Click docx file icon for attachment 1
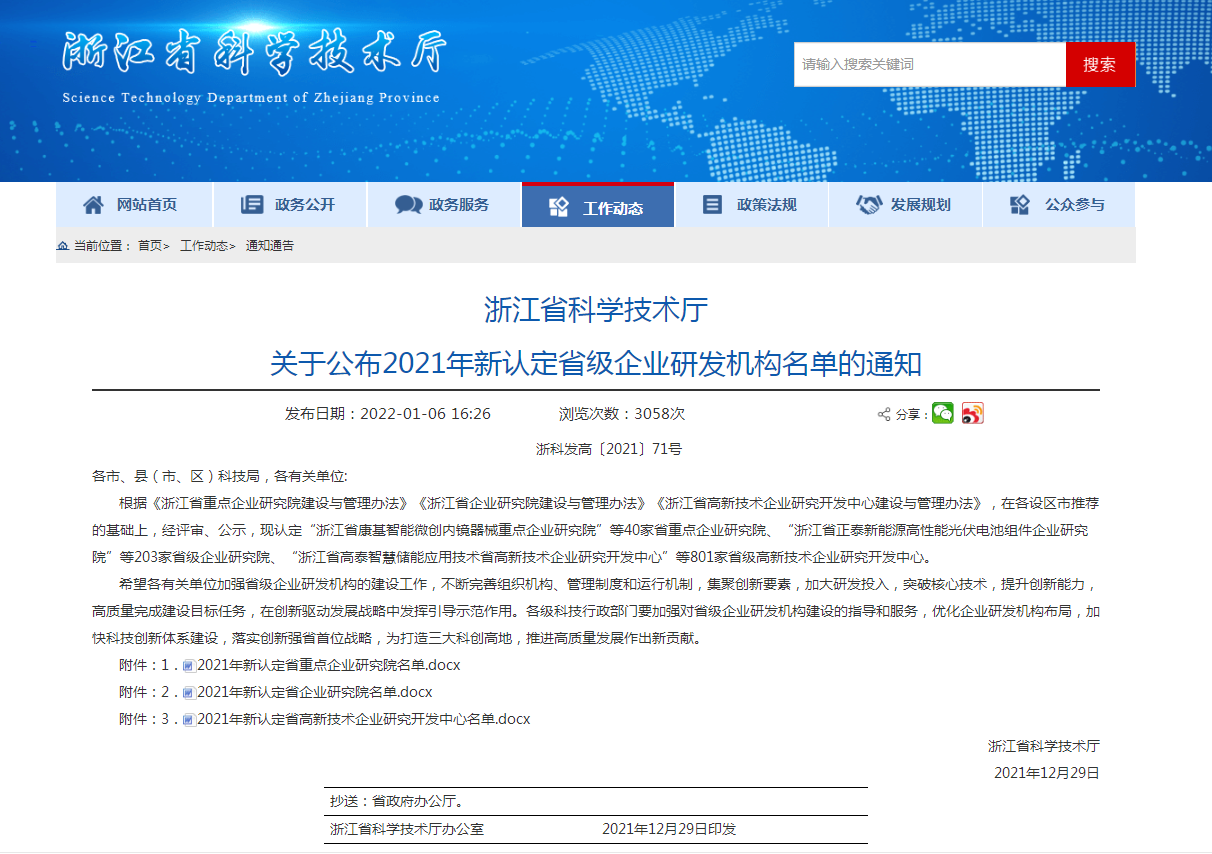 tap(188, 665)
